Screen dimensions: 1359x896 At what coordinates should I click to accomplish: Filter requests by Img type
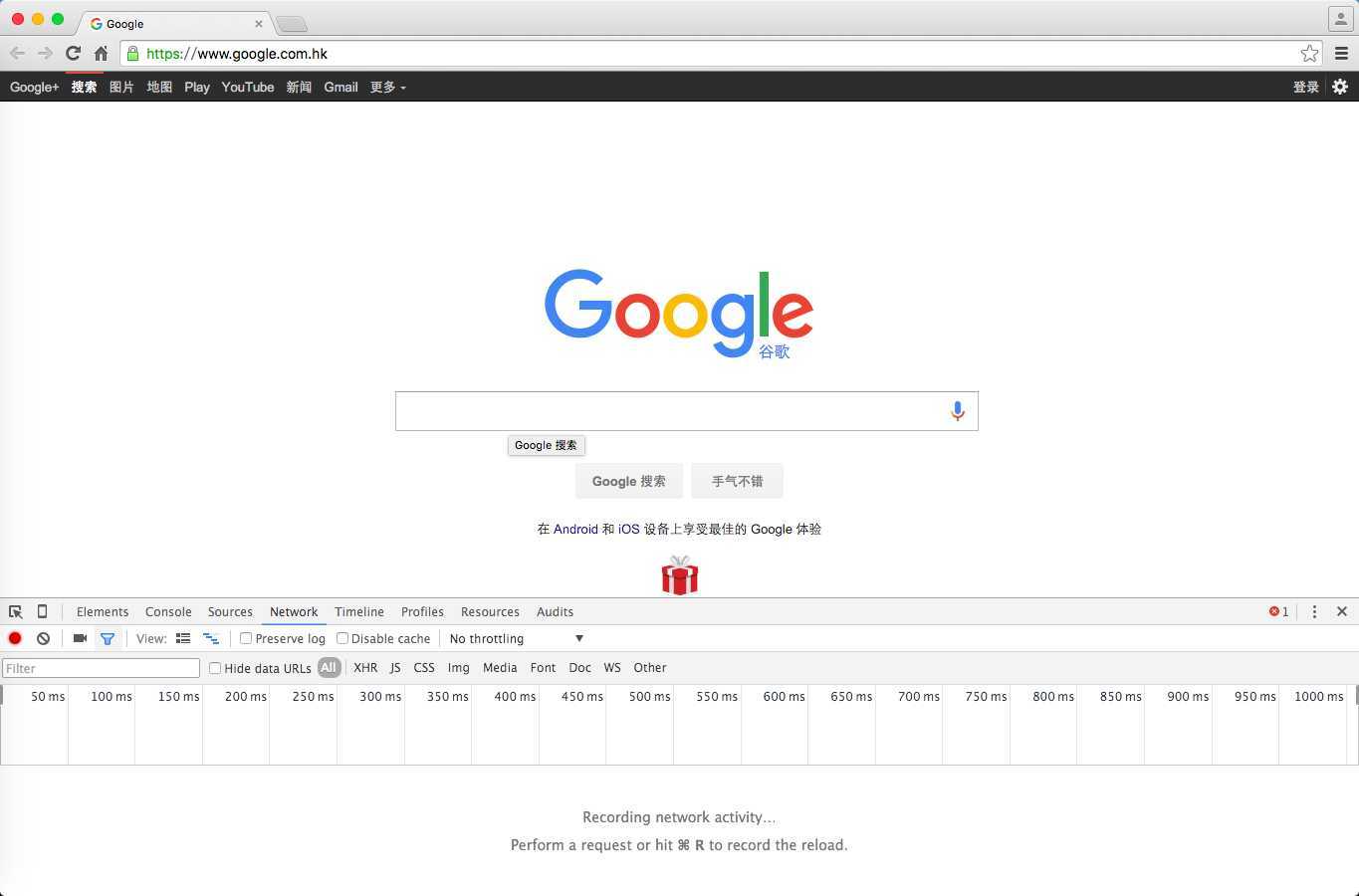(x=458, y=668)
